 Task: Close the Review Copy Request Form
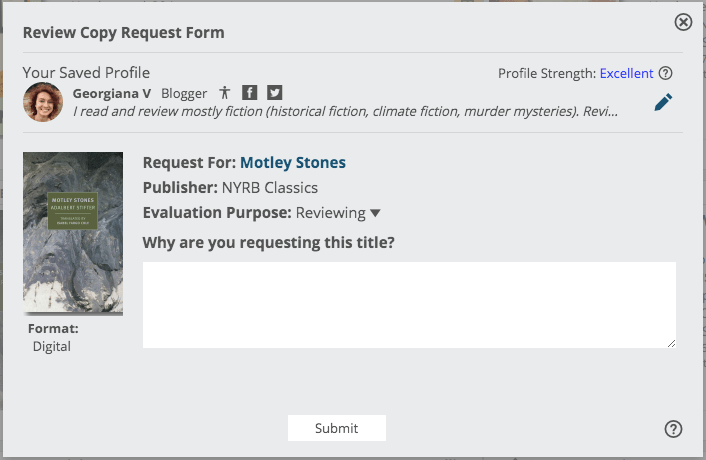coord(683,22)
